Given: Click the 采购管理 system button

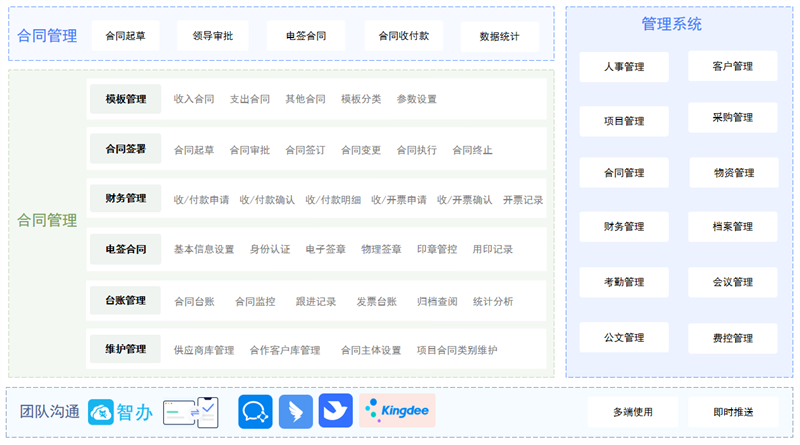Looking at the screenshot, I should pos(732,118).
